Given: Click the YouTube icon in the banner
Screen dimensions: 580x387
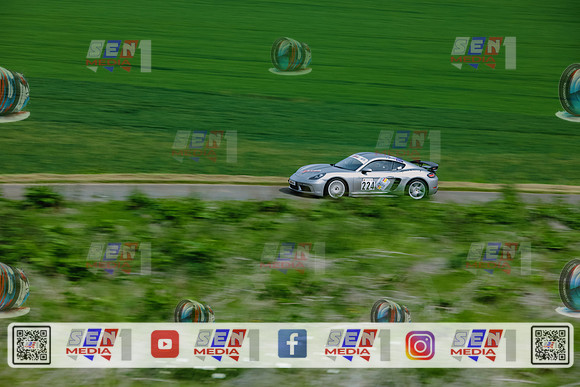Looking at the screenshot, I should click(x=165, y=344).
